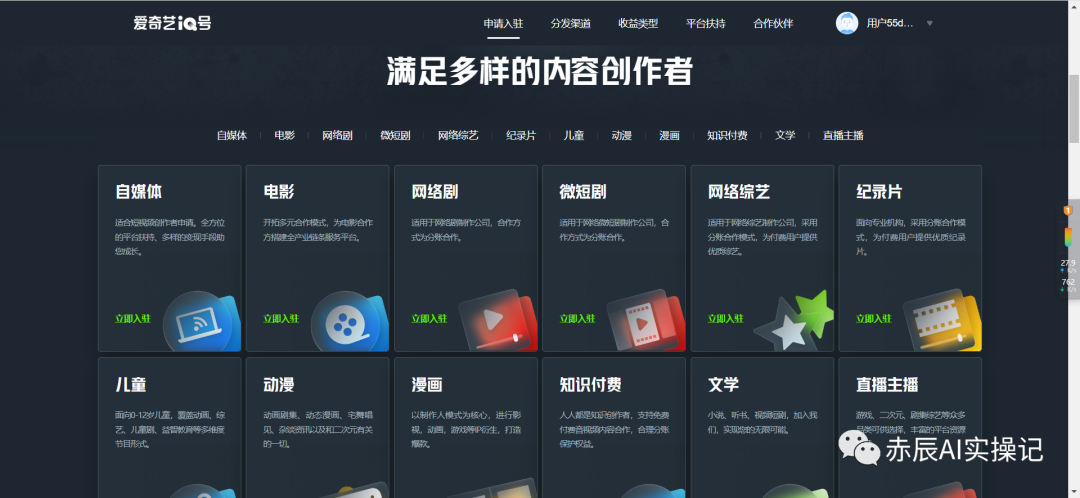Click the 文学 card title
The image size is (1080, 498).
(724, 384)
